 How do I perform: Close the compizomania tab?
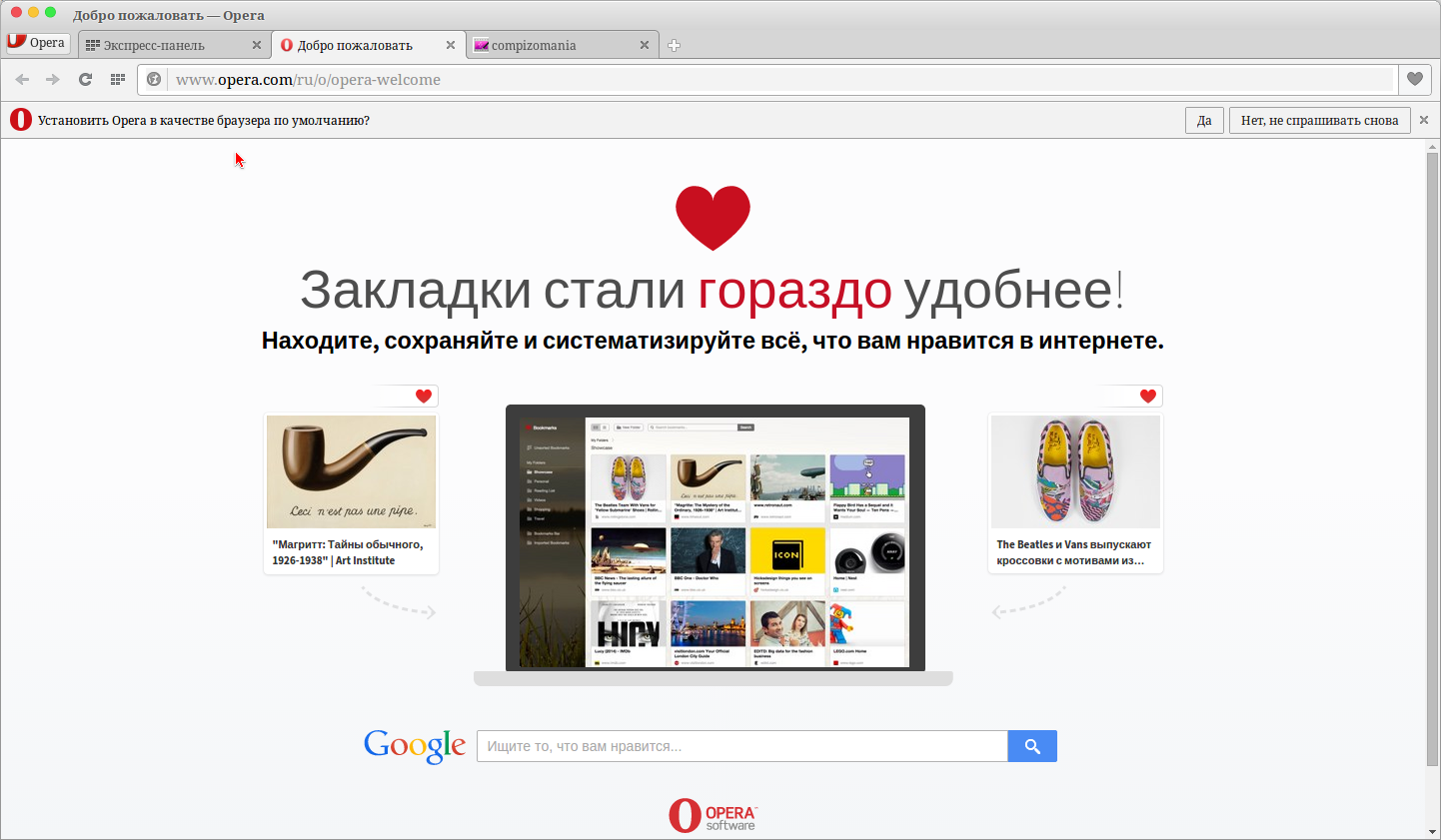click(x=645, y=45)
